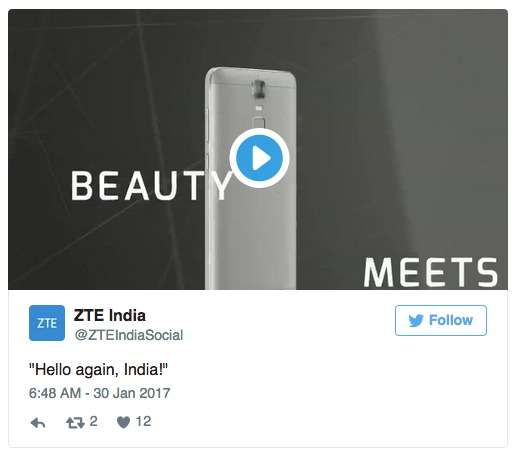This screenshot has height=455, width=518.
Task: Select the "Hello again, India!" tweet text
Action: click(x=98, y=369)
